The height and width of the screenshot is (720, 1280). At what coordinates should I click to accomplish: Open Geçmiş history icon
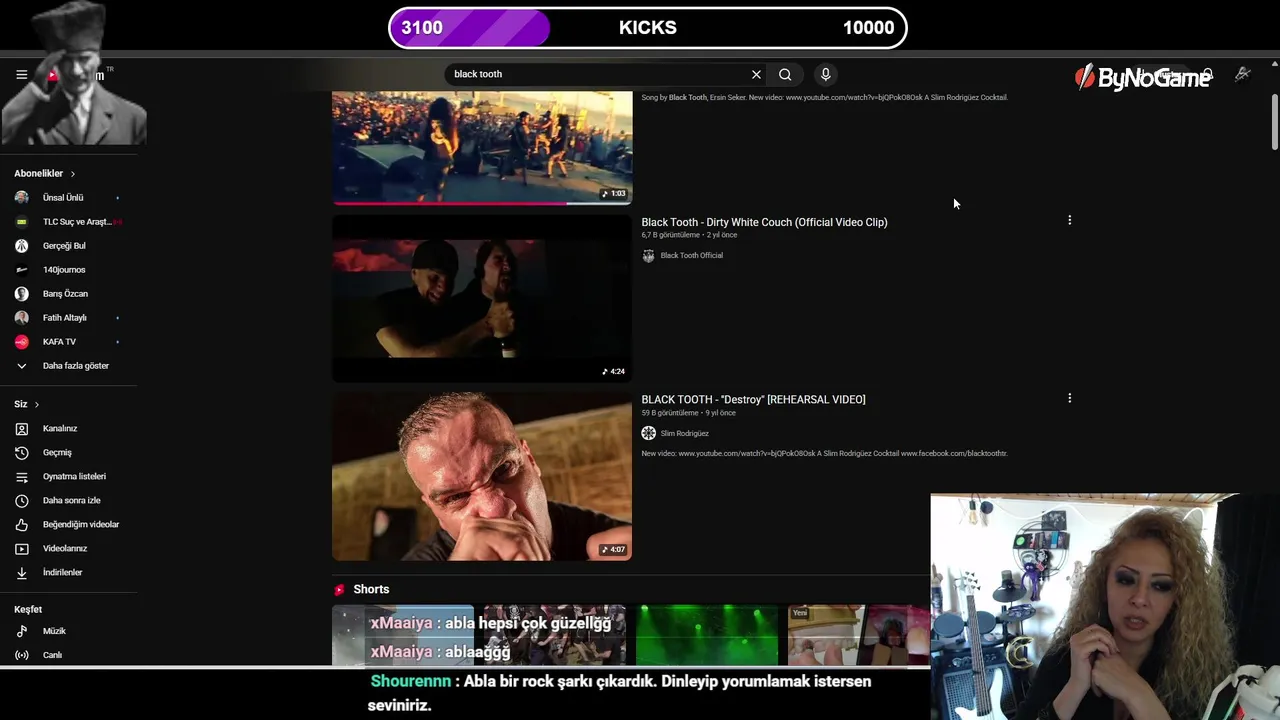(x=22, y=453)
